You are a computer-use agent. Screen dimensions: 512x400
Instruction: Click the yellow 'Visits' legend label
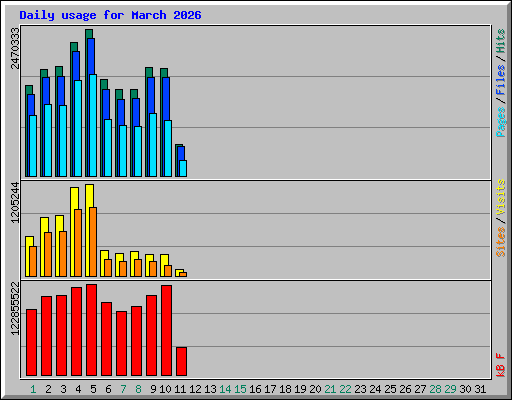(x=500, y=198)
